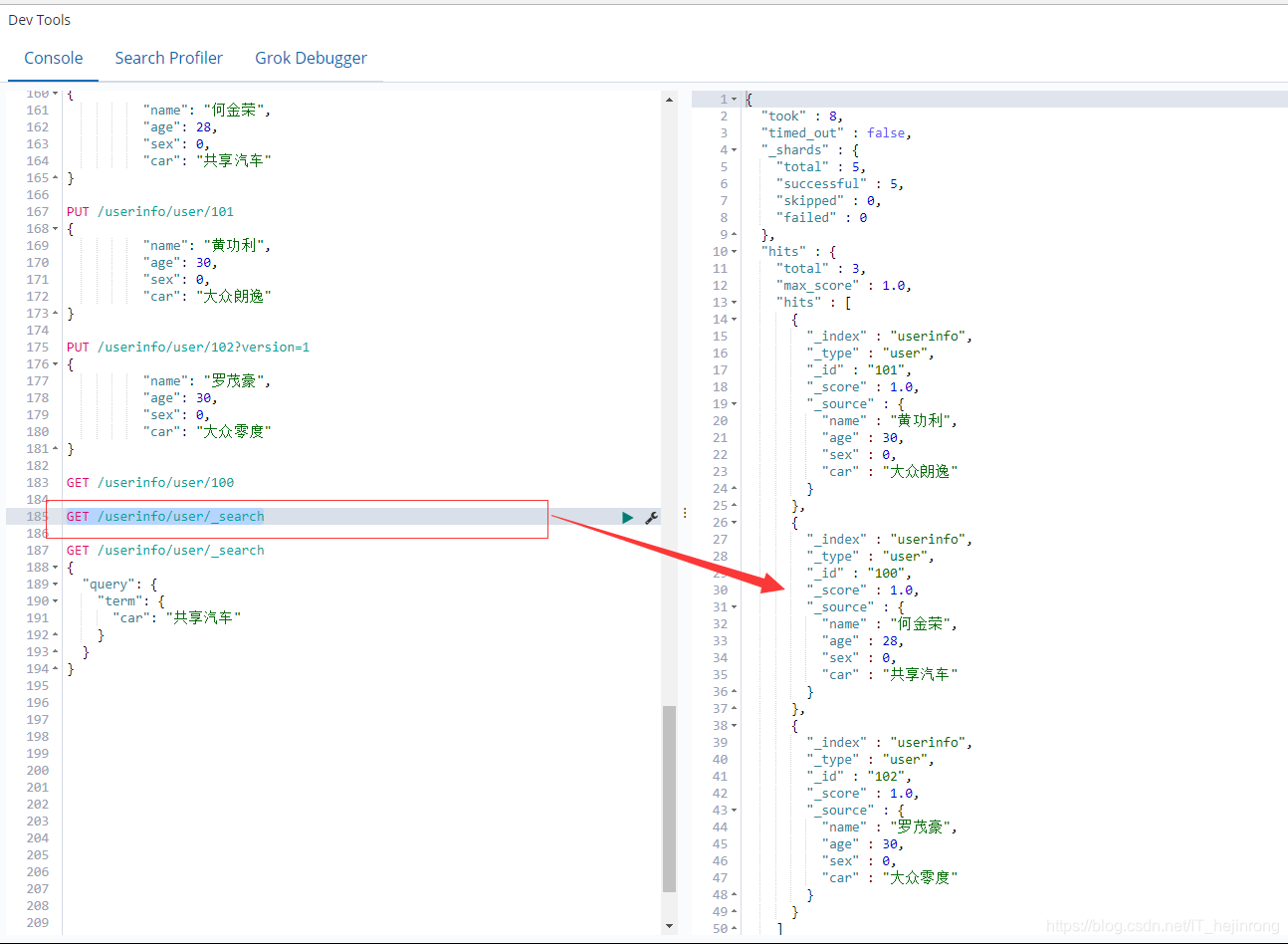Click the "name": "罗茂豪" line in editor
1288x944 pixels.
207,381
